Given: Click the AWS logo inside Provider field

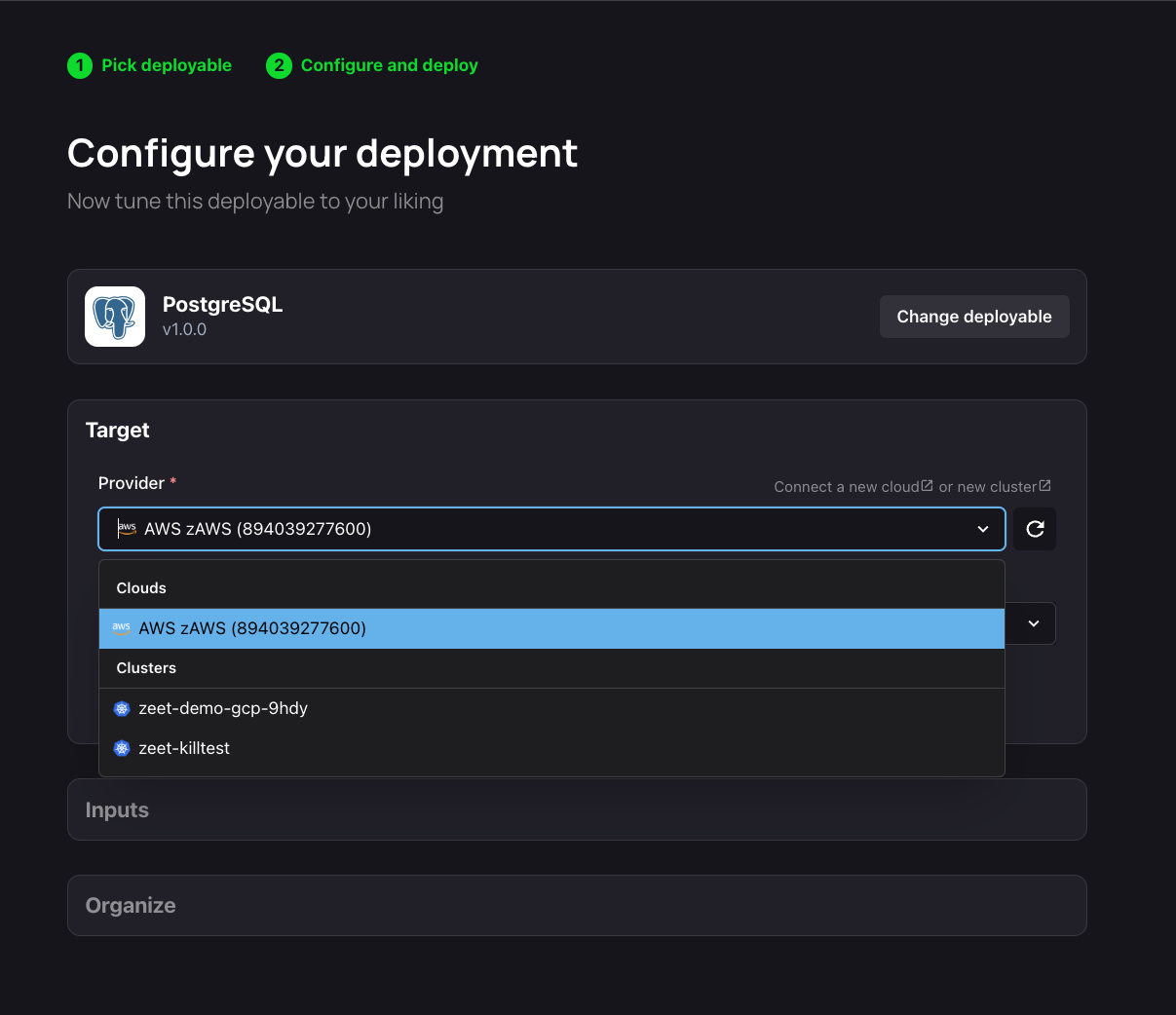Looking at the screenshot, I should (x=127, y=529).
